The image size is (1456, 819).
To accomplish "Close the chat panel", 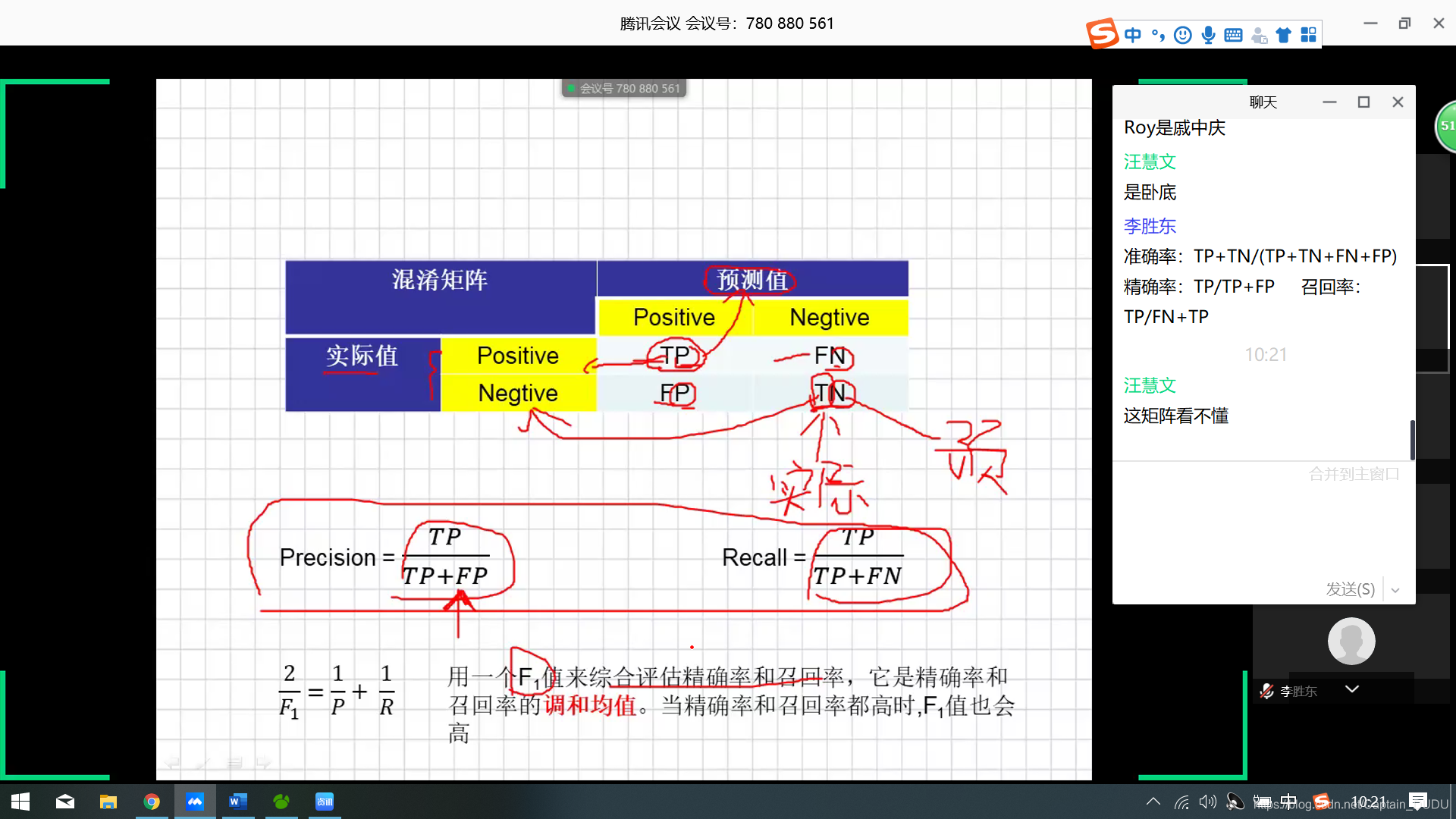I will [x=1398, y=102].
